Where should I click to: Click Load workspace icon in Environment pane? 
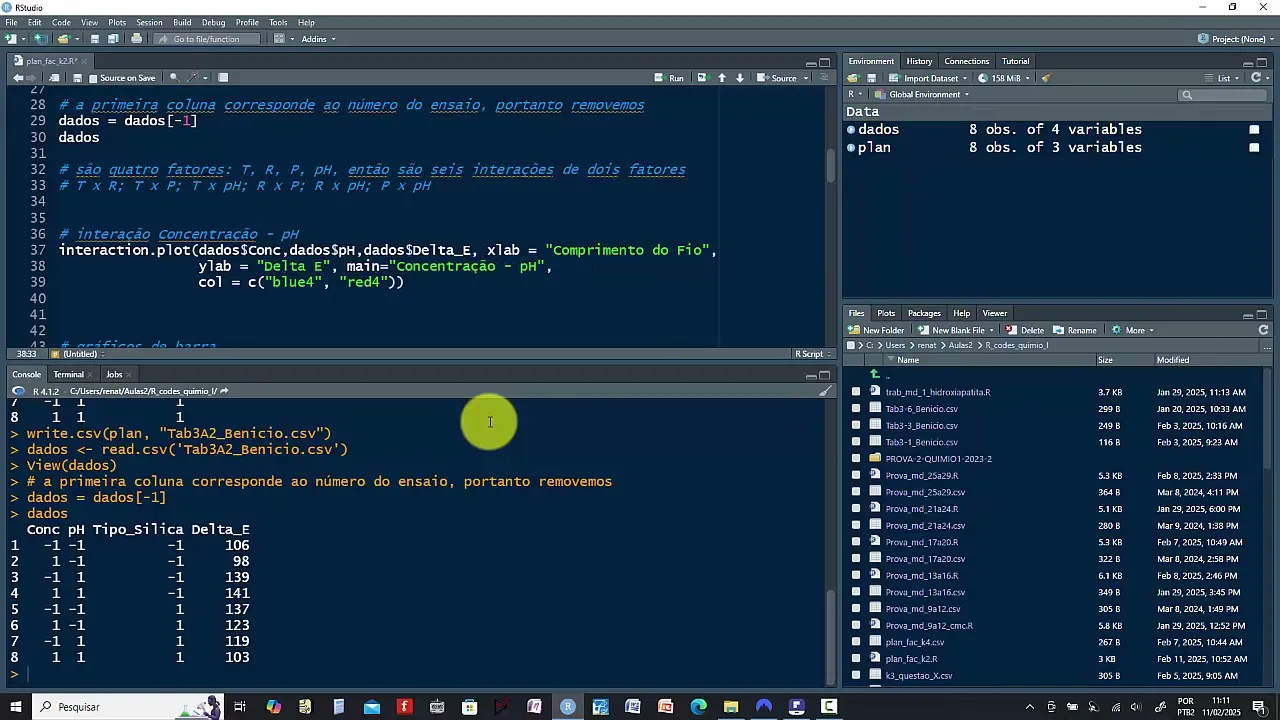853,78
